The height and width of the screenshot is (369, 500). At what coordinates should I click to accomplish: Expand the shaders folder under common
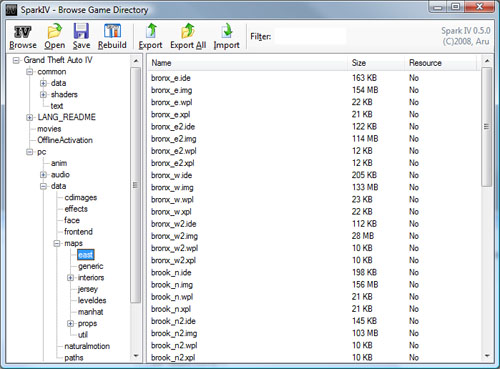pos(43,95)
